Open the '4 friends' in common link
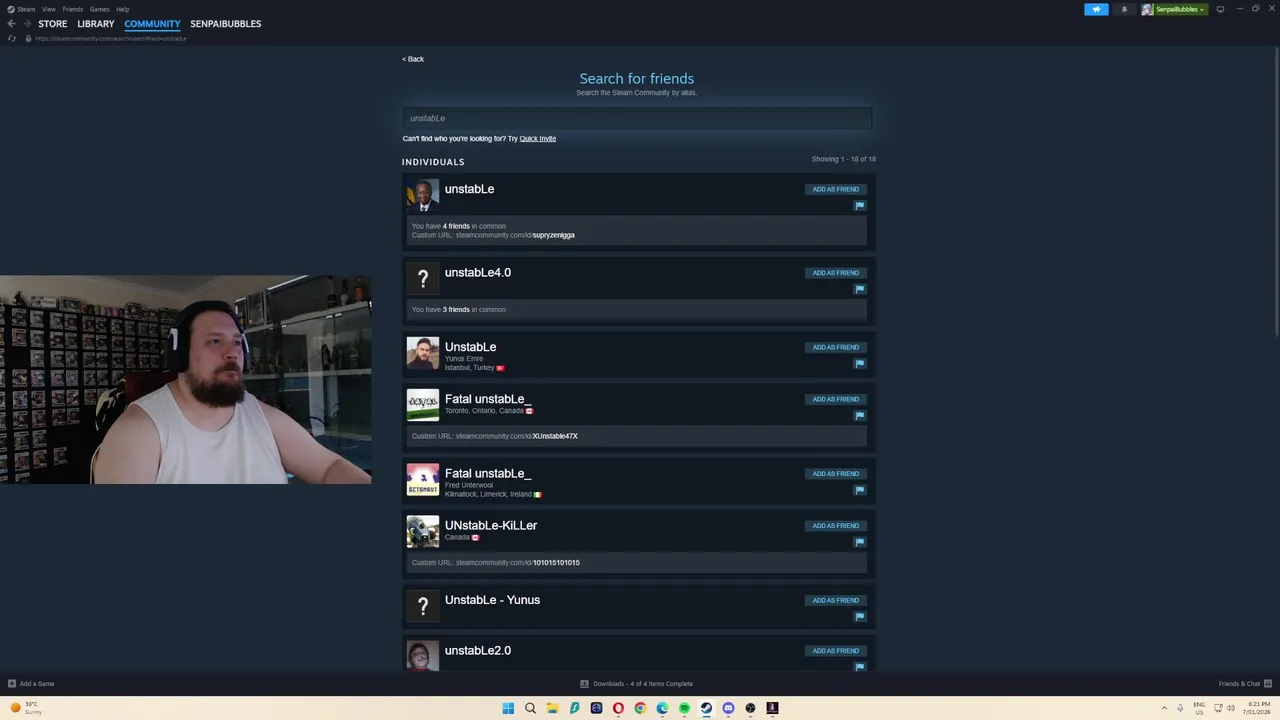 (x=456, y=226)
